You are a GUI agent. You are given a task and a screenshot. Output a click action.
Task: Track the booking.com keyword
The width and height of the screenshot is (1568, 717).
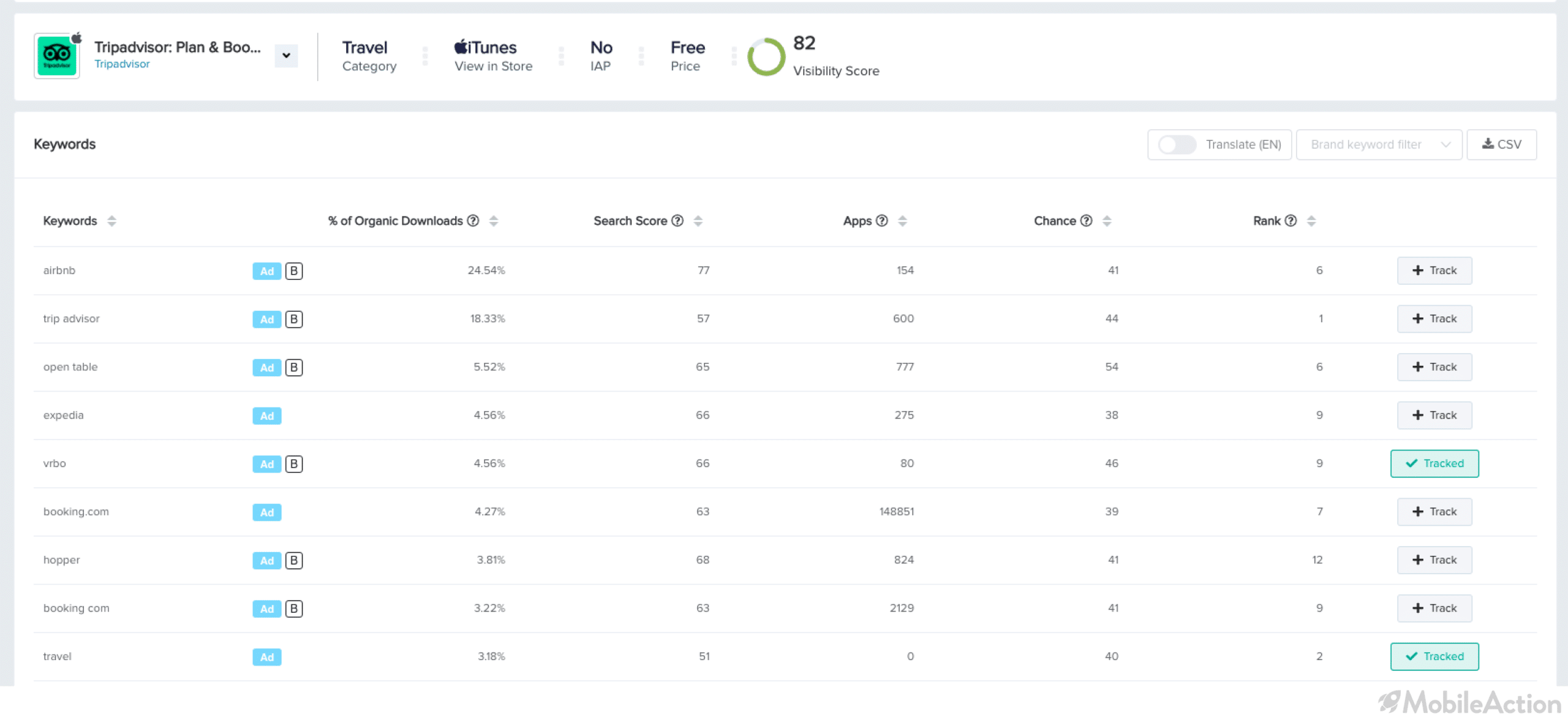tap(1434, 512)
